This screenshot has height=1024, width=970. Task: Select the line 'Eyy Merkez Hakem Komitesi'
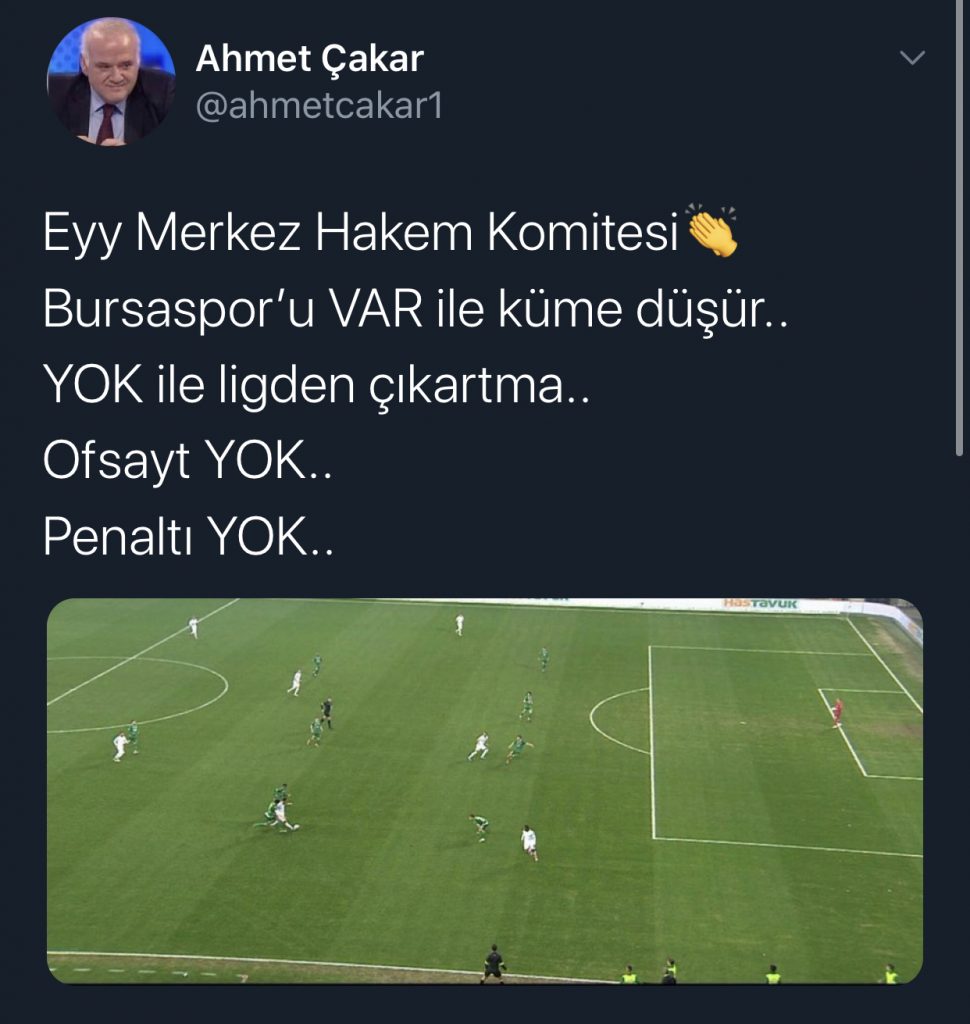point(361,232)
